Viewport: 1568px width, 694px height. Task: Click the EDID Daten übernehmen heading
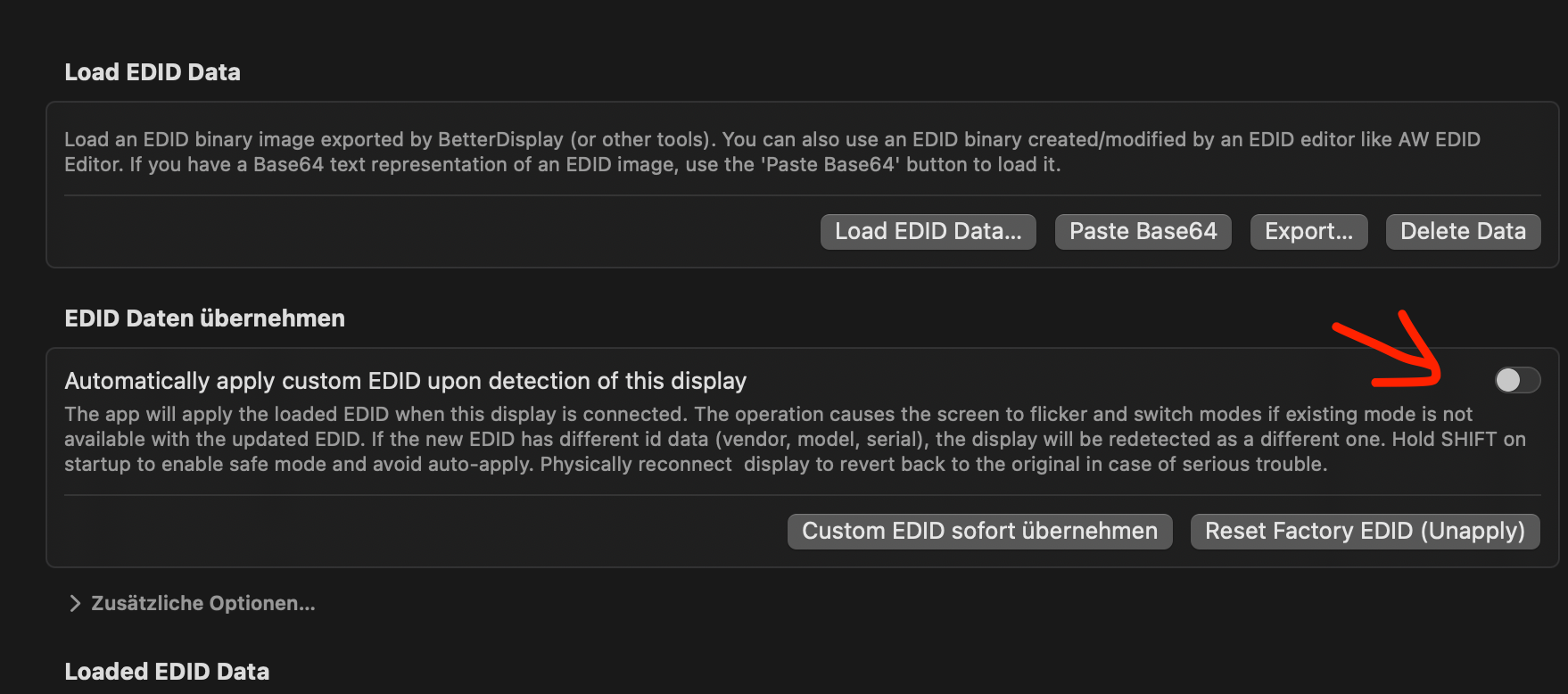pos(204,318)
